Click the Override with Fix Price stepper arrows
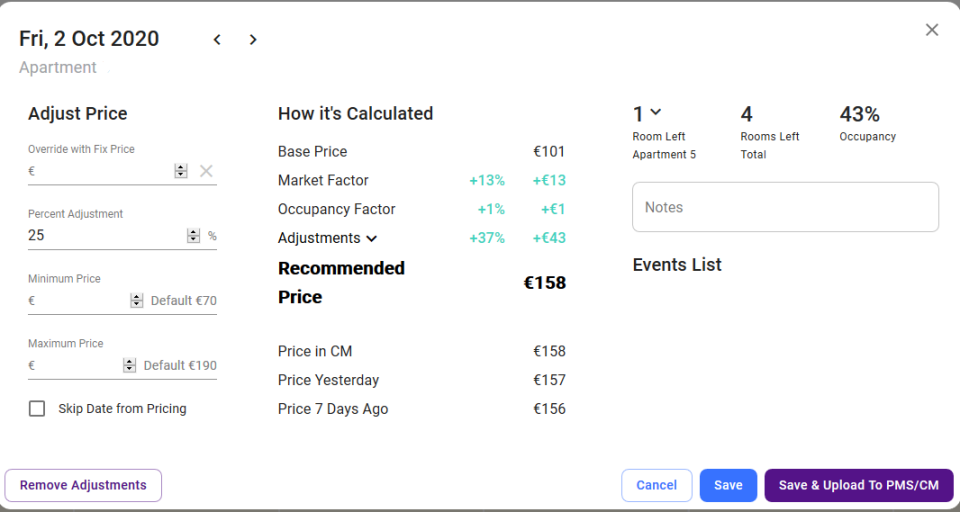Image resolution: width=960 pixels, height=512 pixels. tap(181, 171)
